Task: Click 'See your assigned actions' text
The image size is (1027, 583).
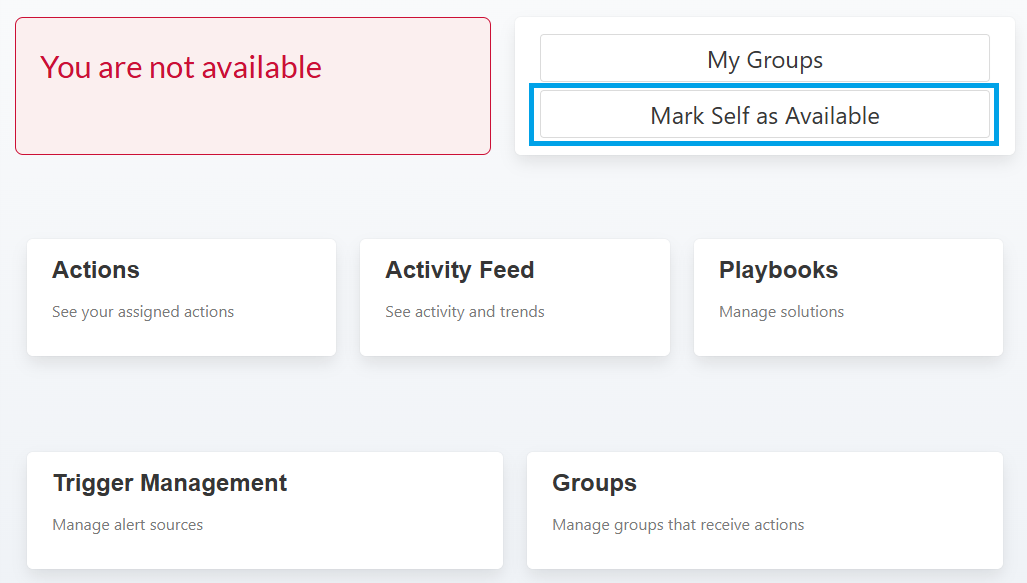Action: [143, 312]
